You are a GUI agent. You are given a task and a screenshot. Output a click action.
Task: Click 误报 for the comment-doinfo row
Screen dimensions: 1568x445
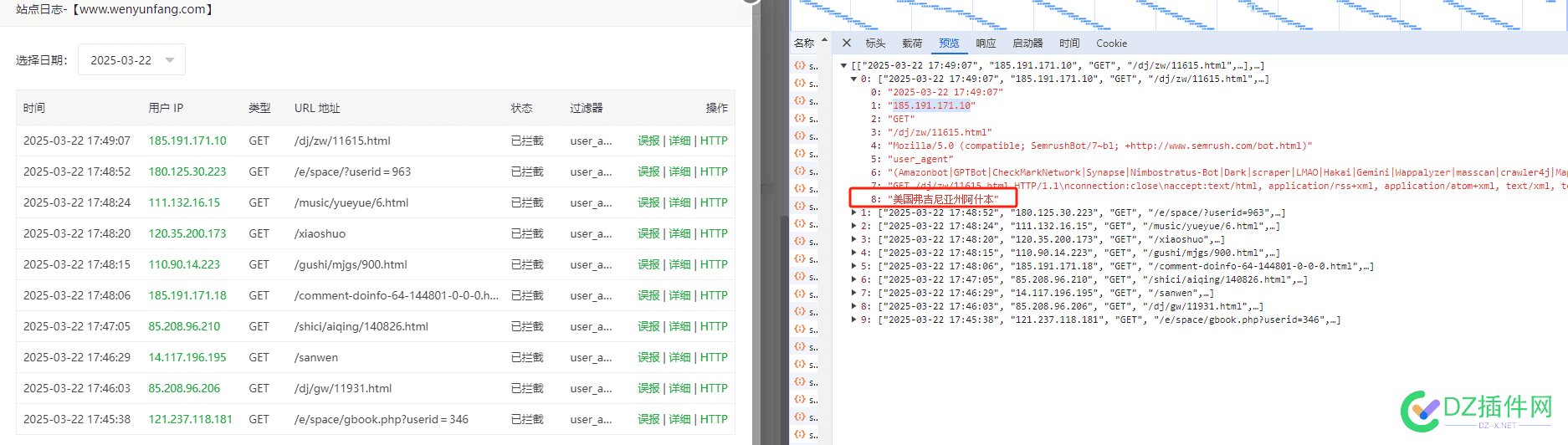(x=648, y=295)
